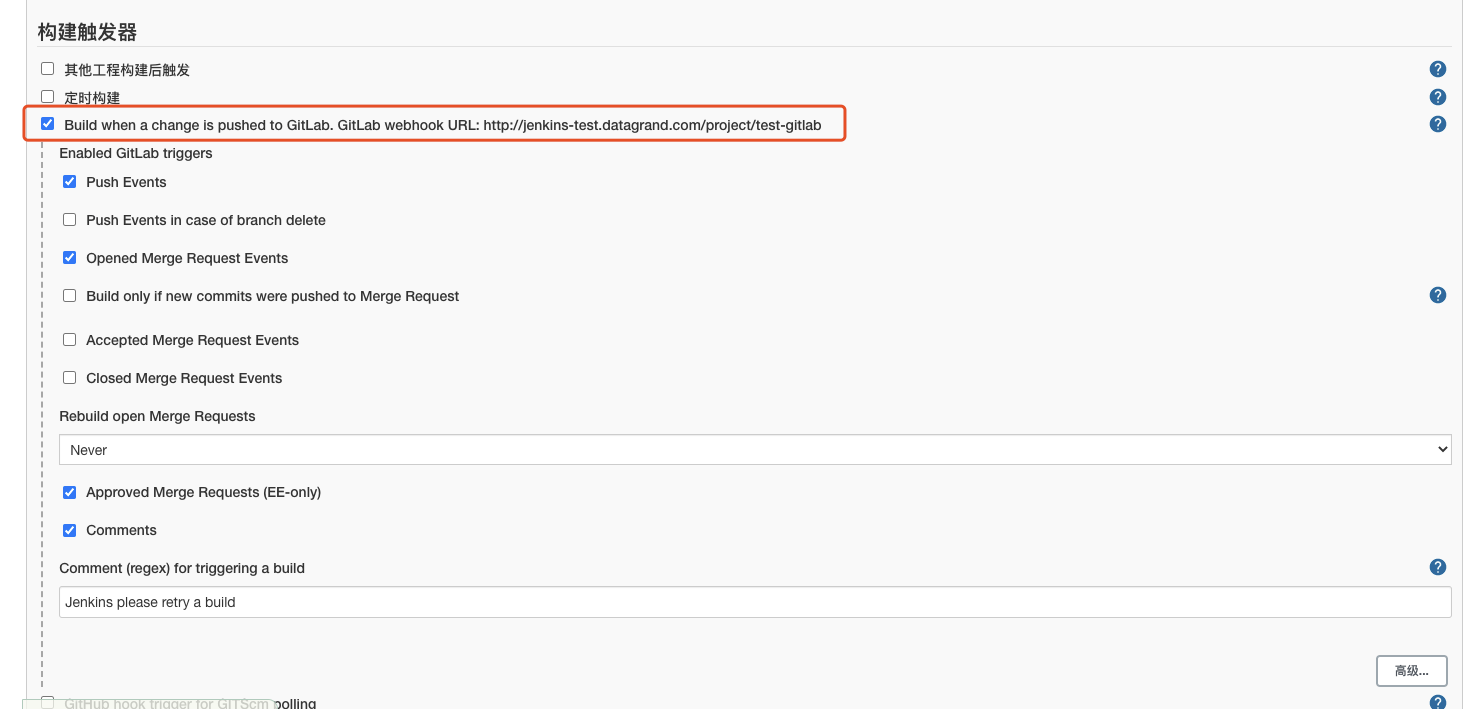Open Rebuild open Merge Requests dropdown
The image size is (1465, 709).
[x=755, y=450]
